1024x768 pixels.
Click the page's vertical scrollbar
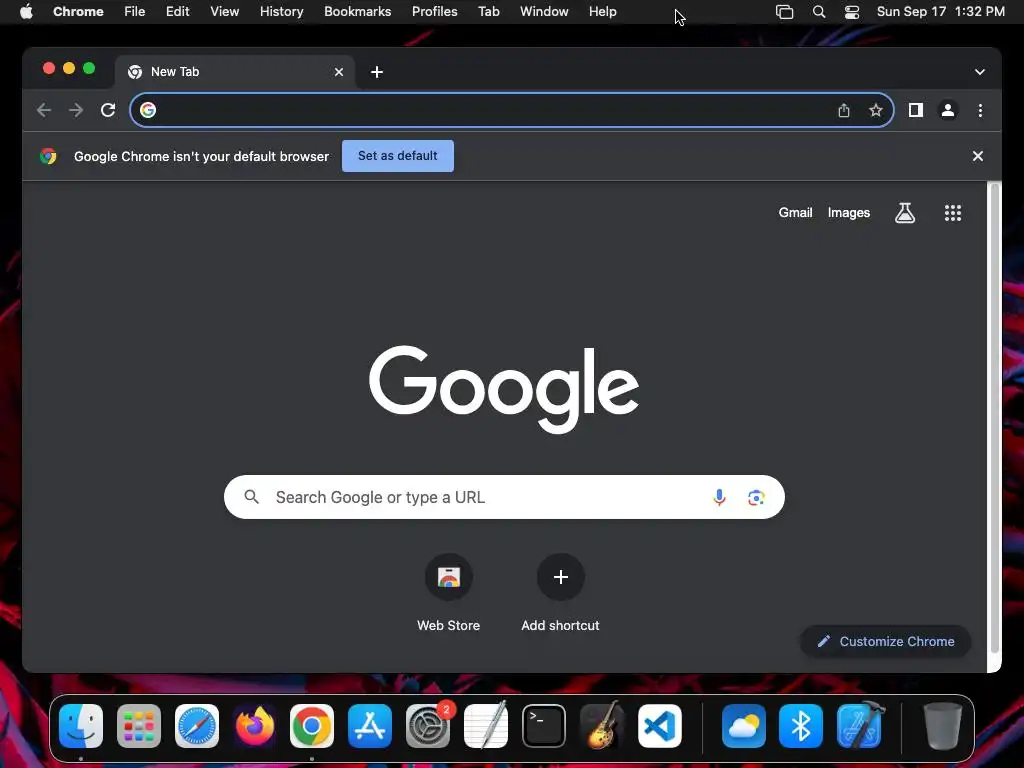pos(994,418)
